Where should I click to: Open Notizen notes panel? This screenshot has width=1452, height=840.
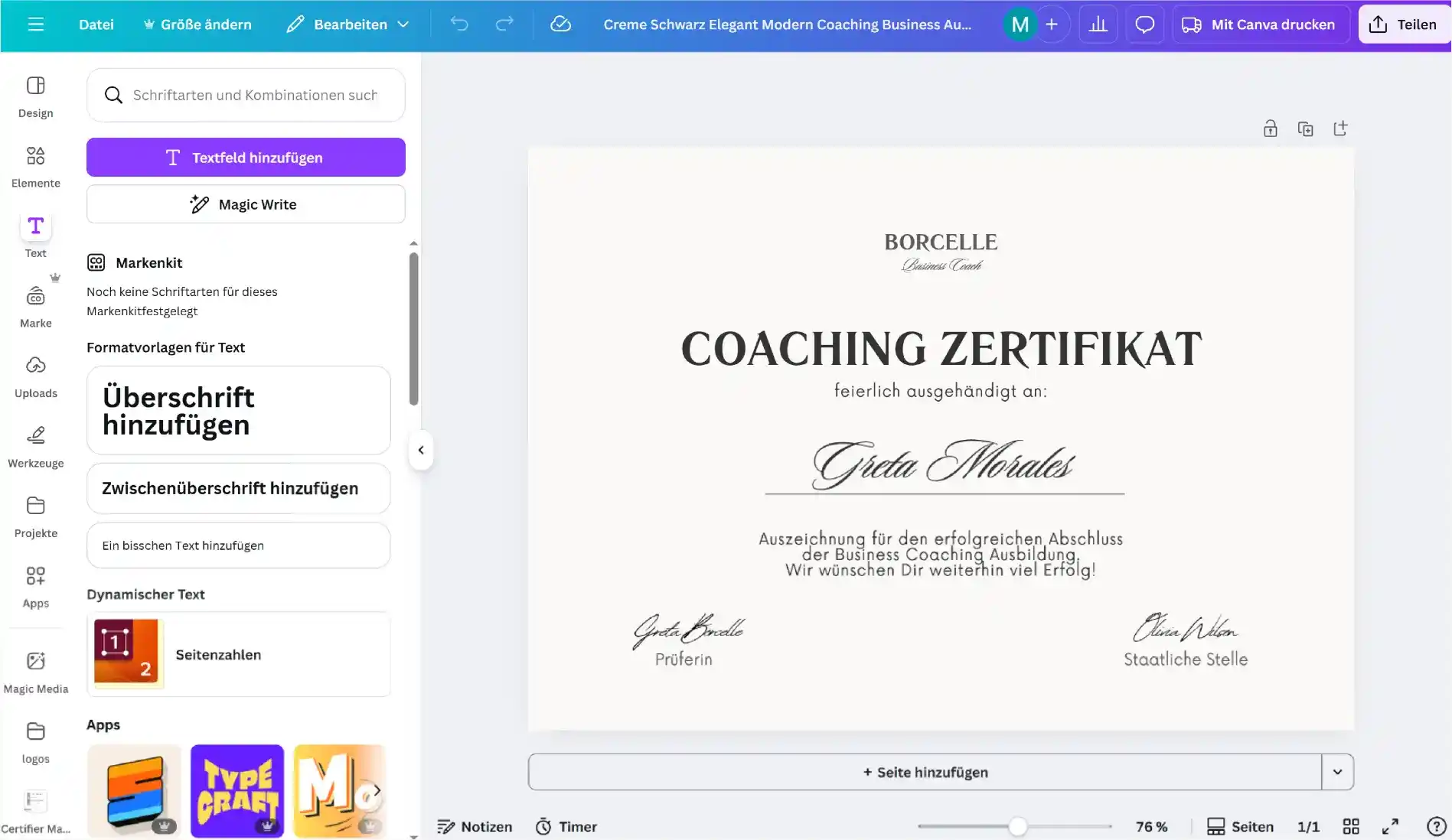[475, 826]
